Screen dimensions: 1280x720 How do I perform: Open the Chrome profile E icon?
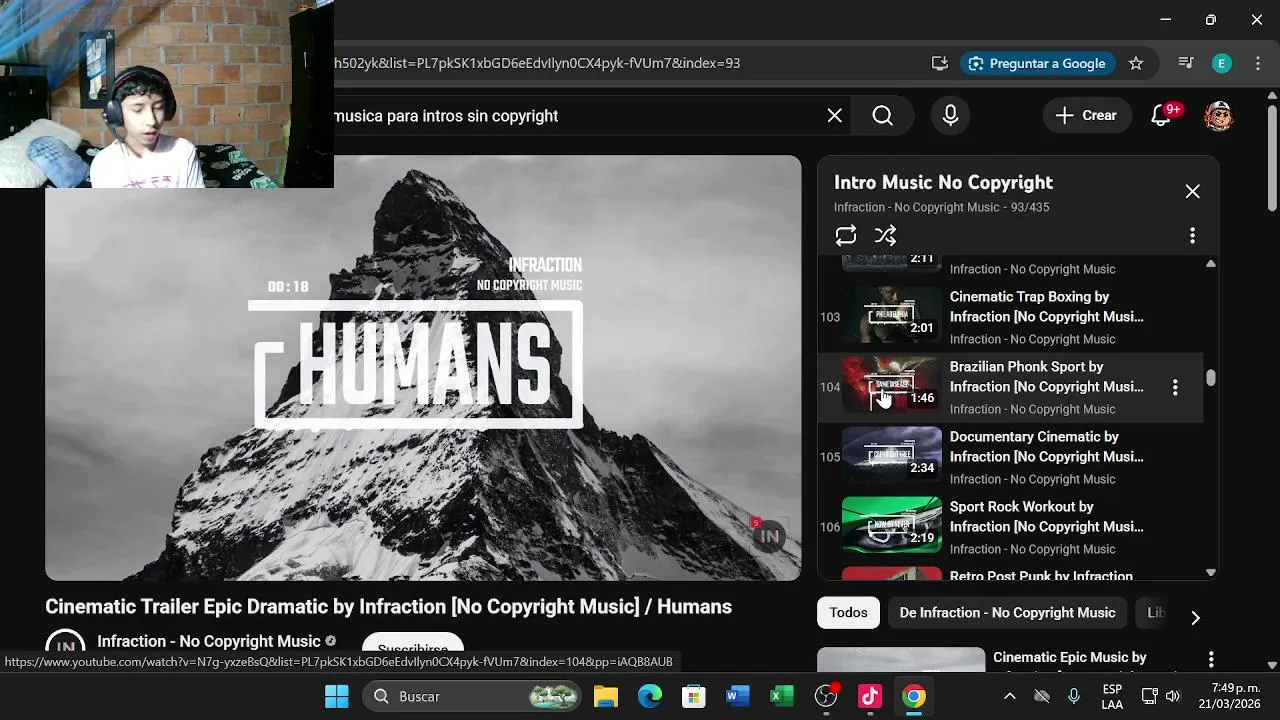(1221, 63)
